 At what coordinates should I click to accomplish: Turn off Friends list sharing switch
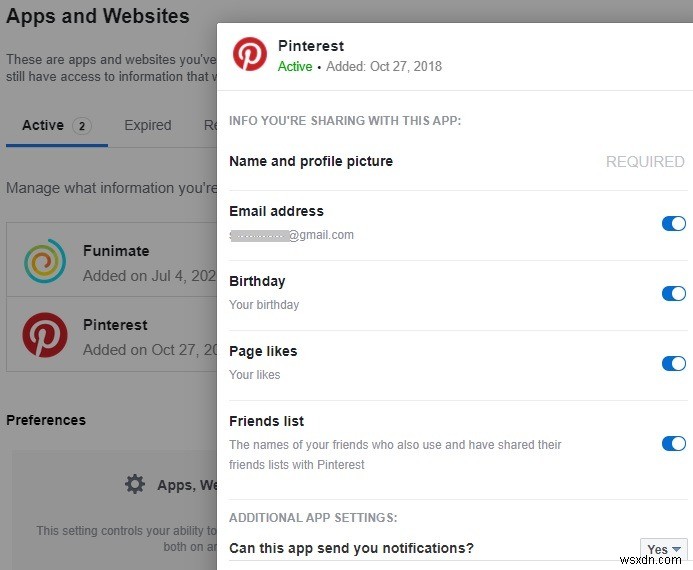[674, 444]
